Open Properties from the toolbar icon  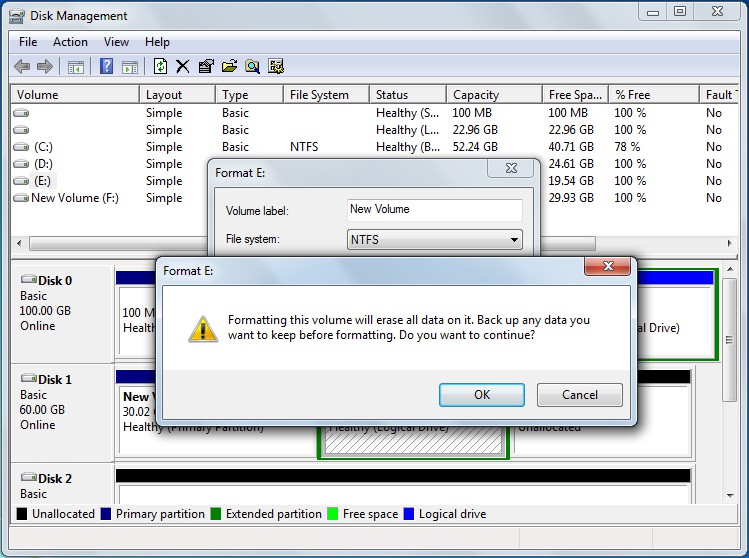click(x=206, y=66)
